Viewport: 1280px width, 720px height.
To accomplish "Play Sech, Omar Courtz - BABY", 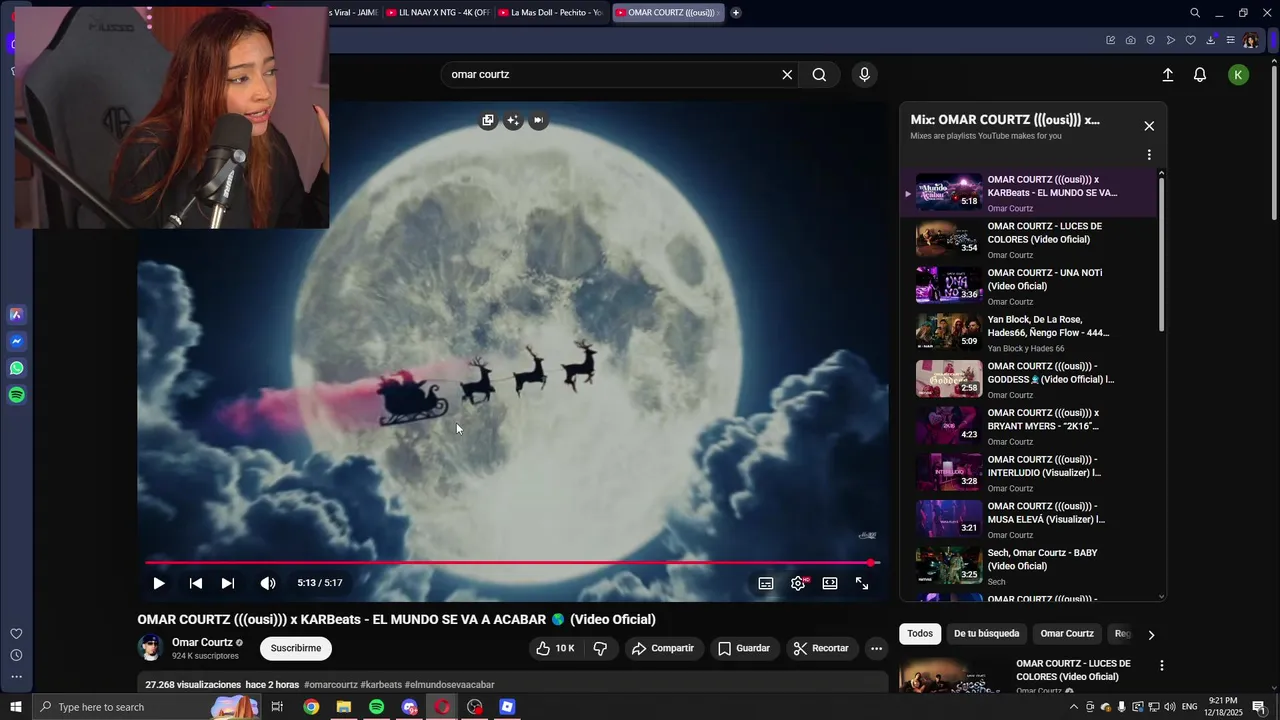I will point(1027,566).
